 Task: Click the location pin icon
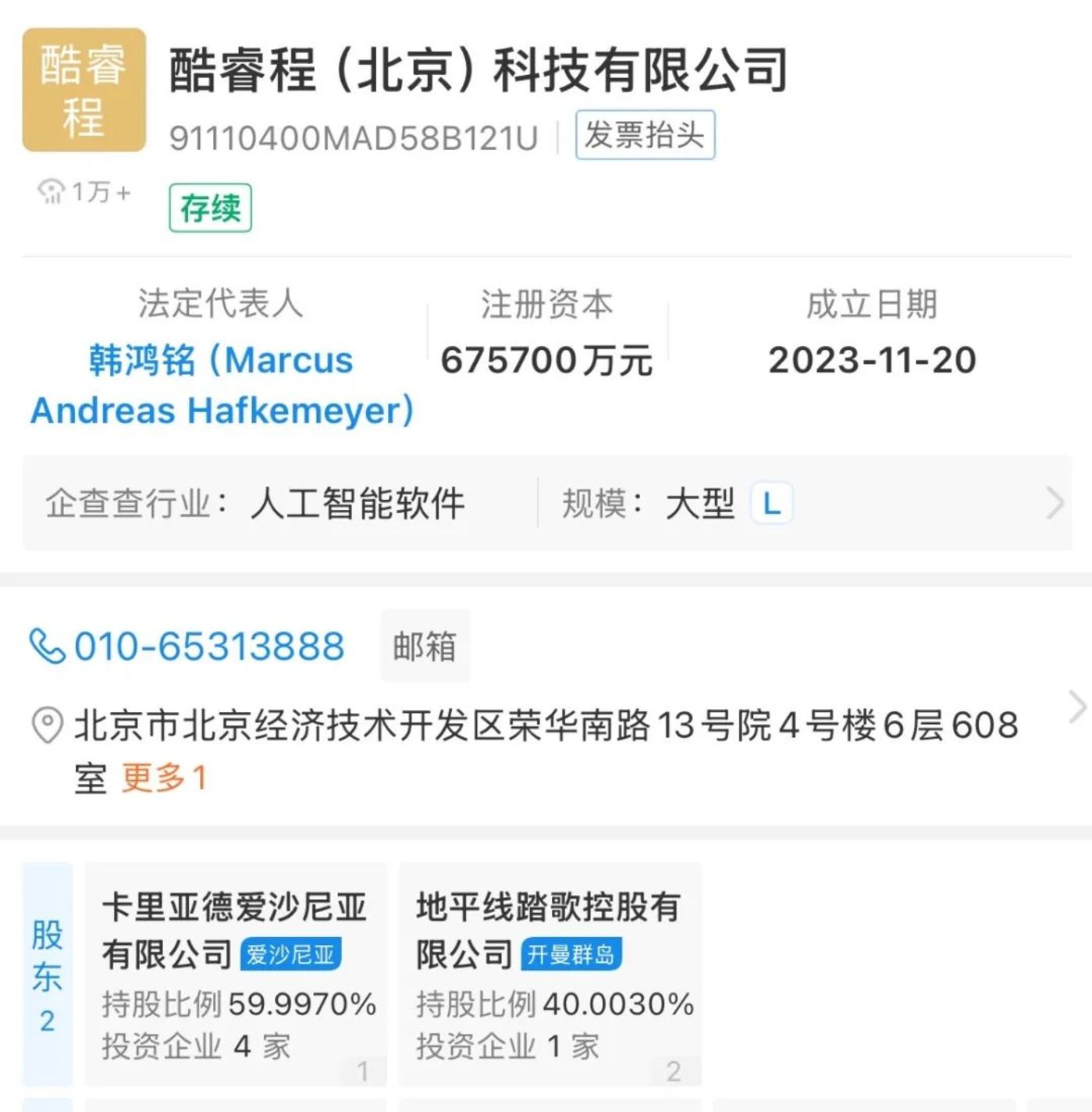(47, 725)
